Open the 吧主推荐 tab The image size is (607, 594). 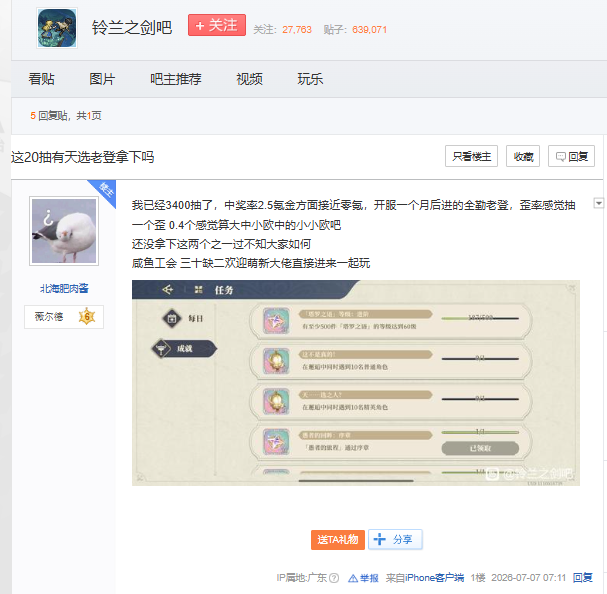(x=176, y=79)
